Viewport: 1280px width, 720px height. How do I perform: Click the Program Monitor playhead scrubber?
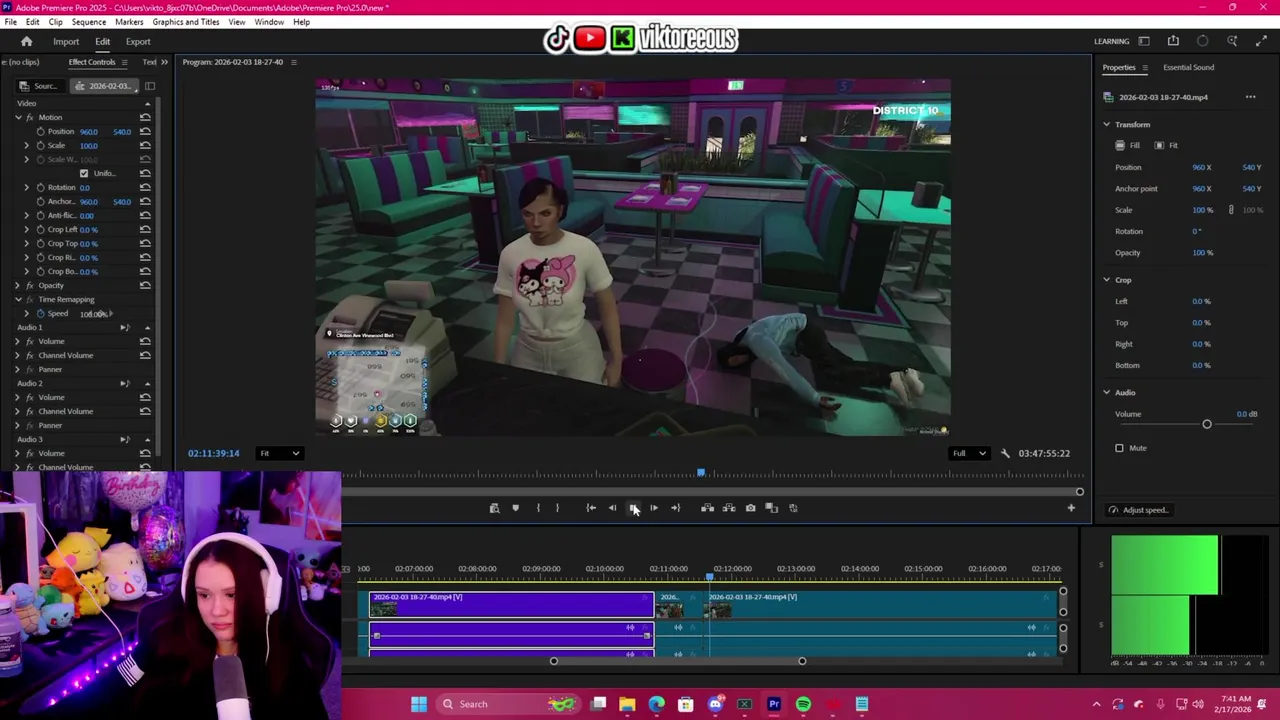click(x=701, y=472)
